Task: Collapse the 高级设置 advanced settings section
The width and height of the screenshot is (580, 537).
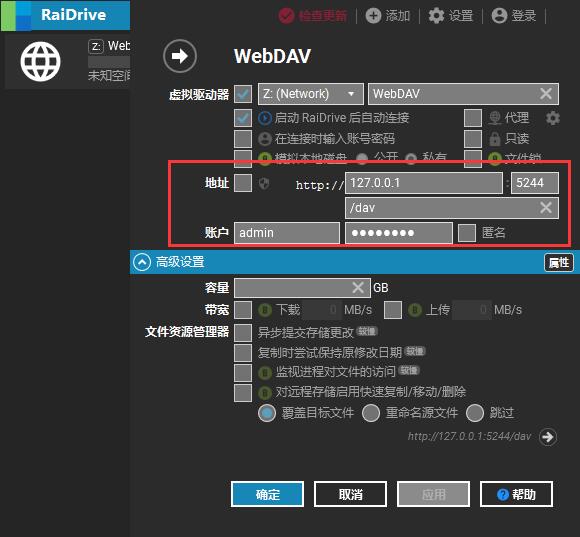Action: click(142, 262)
